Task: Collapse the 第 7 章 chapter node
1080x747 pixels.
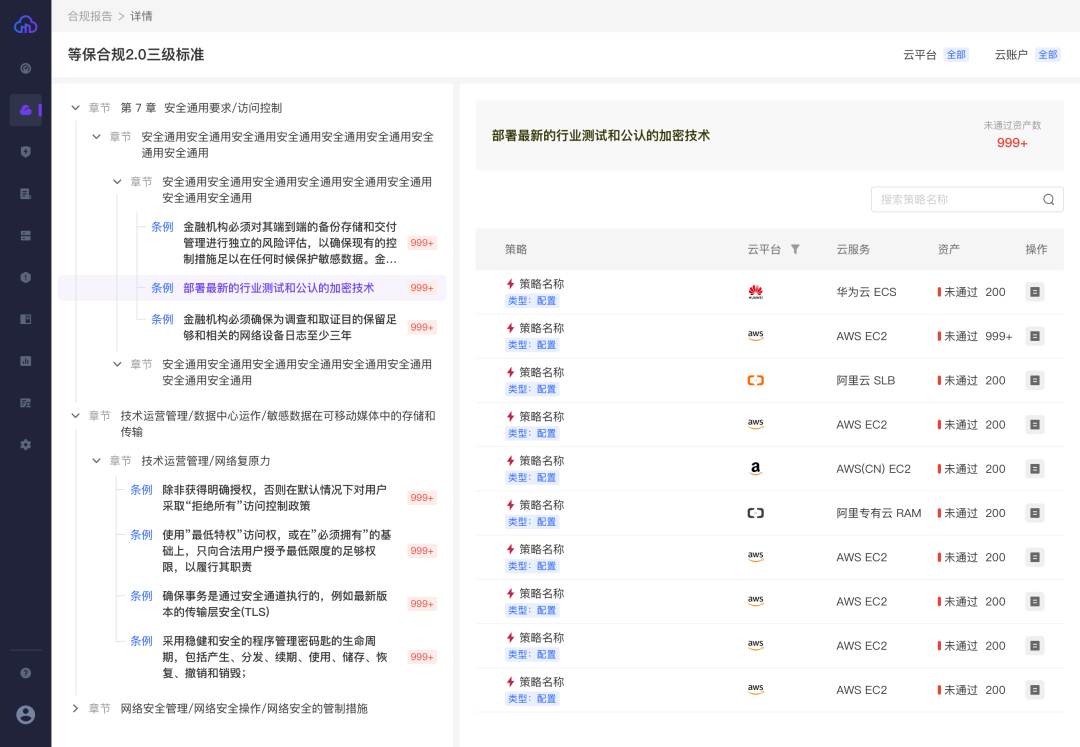Action: [76, 108]
